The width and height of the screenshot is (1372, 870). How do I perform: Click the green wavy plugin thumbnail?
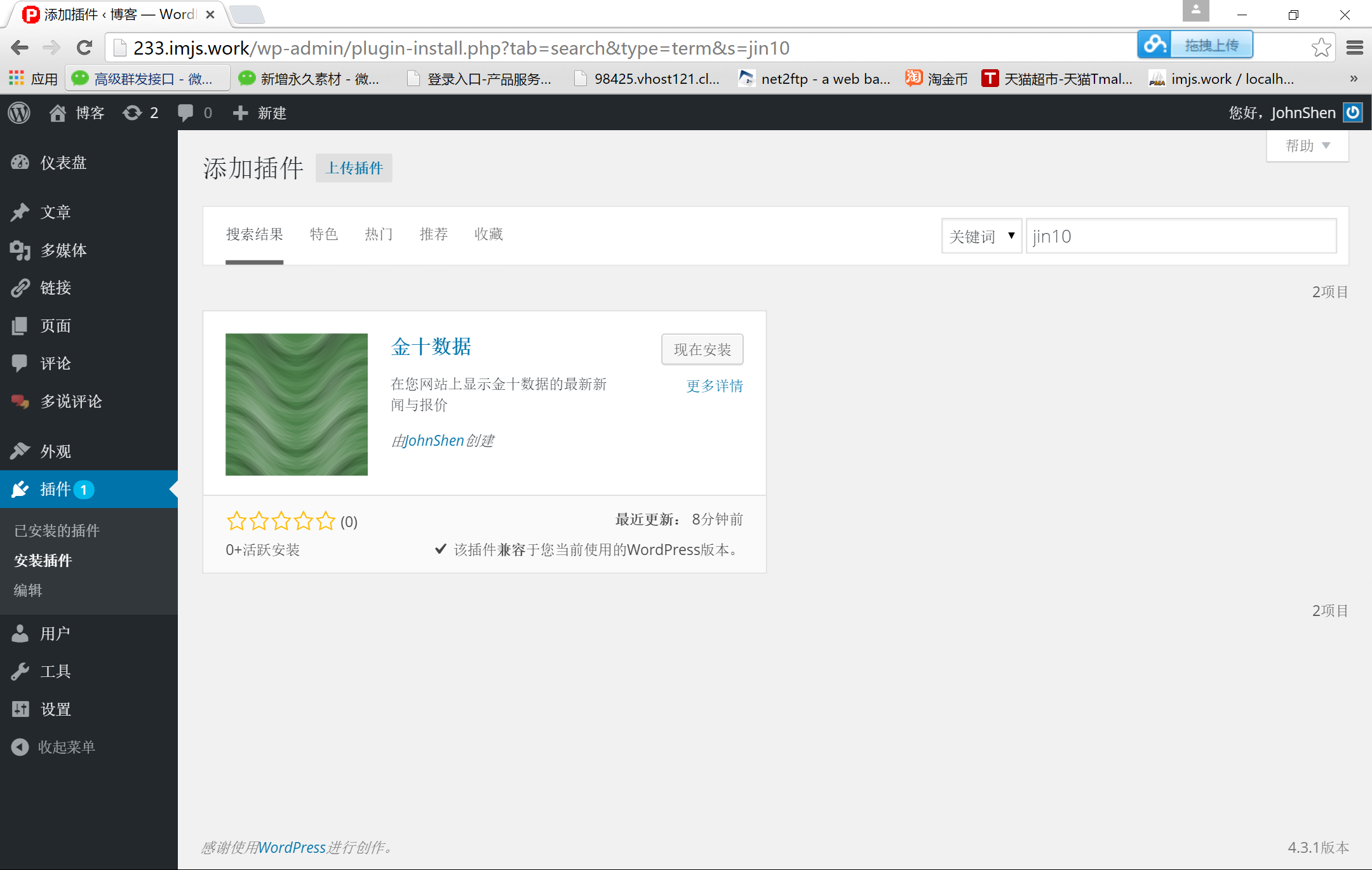pos(297,405)
